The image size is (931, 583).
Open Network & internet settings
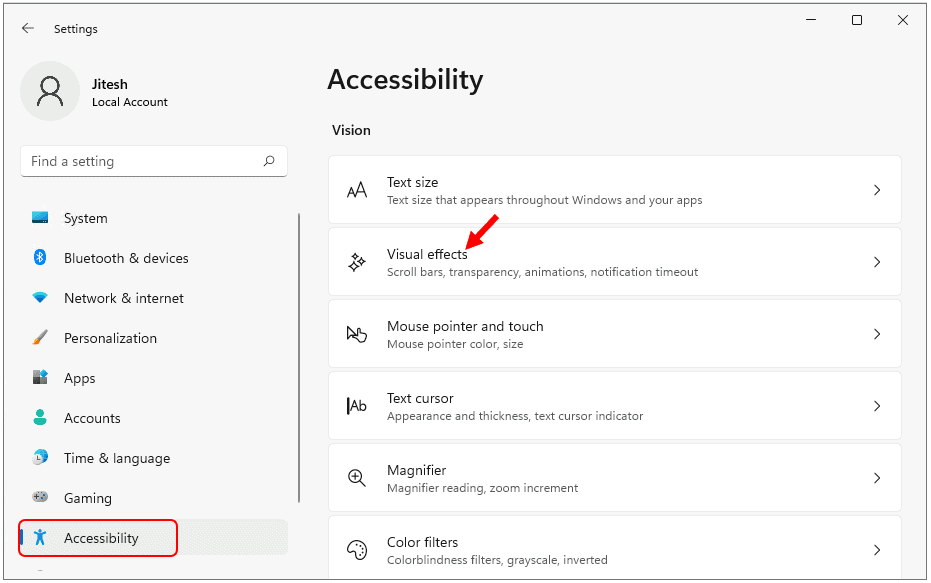[154, 298]
